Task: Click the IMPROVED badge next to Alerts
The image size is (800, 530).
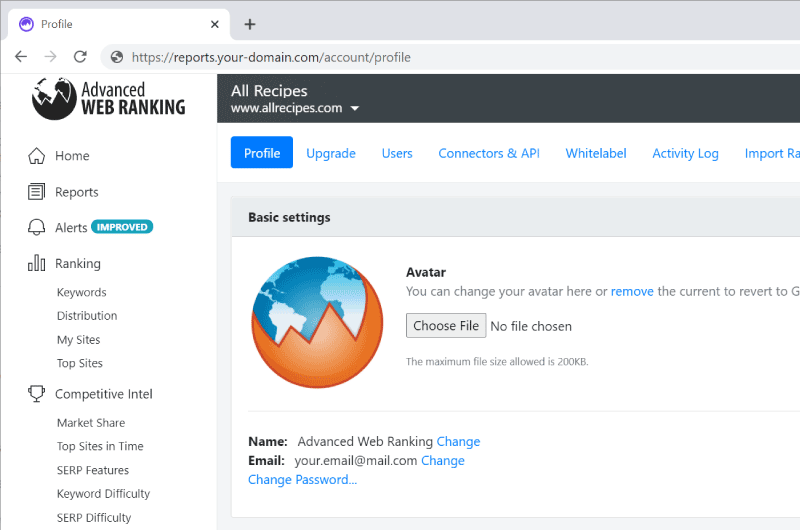Action: click(x=122, y=227)
